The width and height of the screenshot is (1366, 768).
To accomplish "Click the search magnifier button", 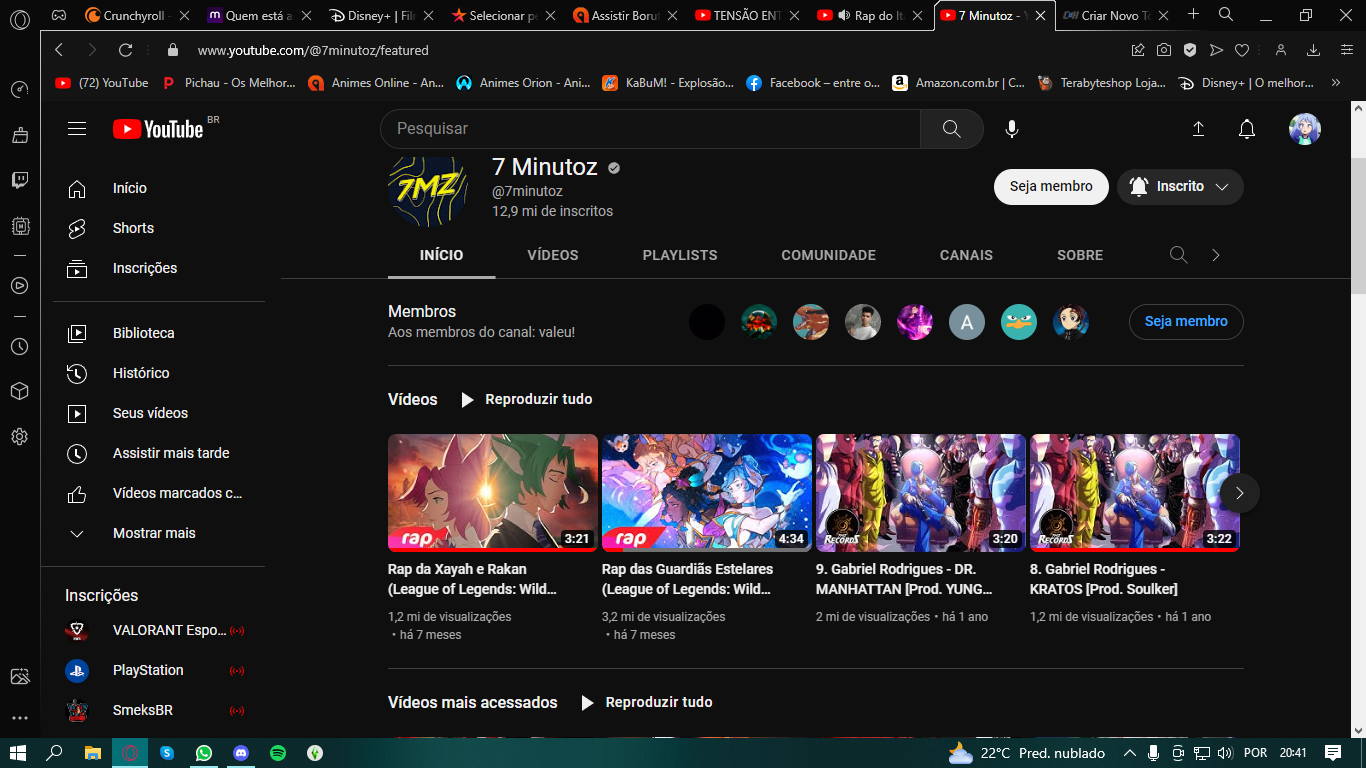I will coord(951,129).
